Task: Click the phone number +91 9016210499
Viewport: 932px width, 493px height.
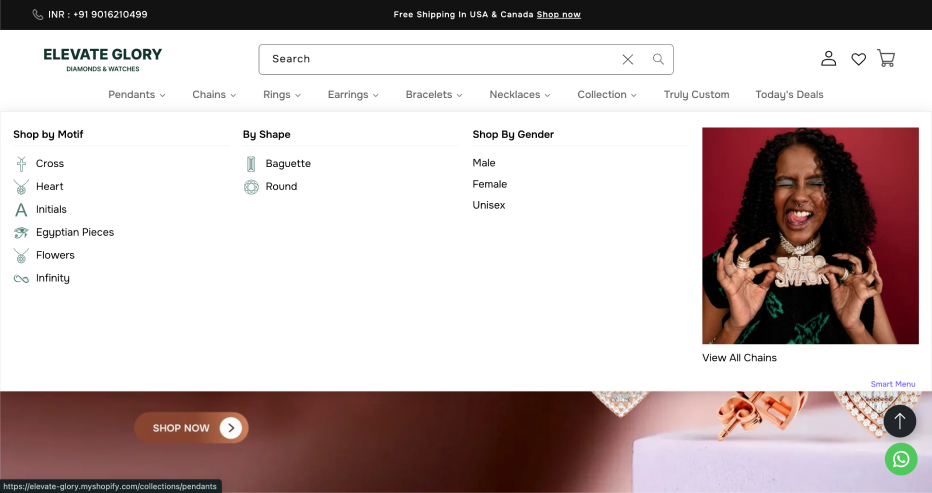Action: point(110,14)
